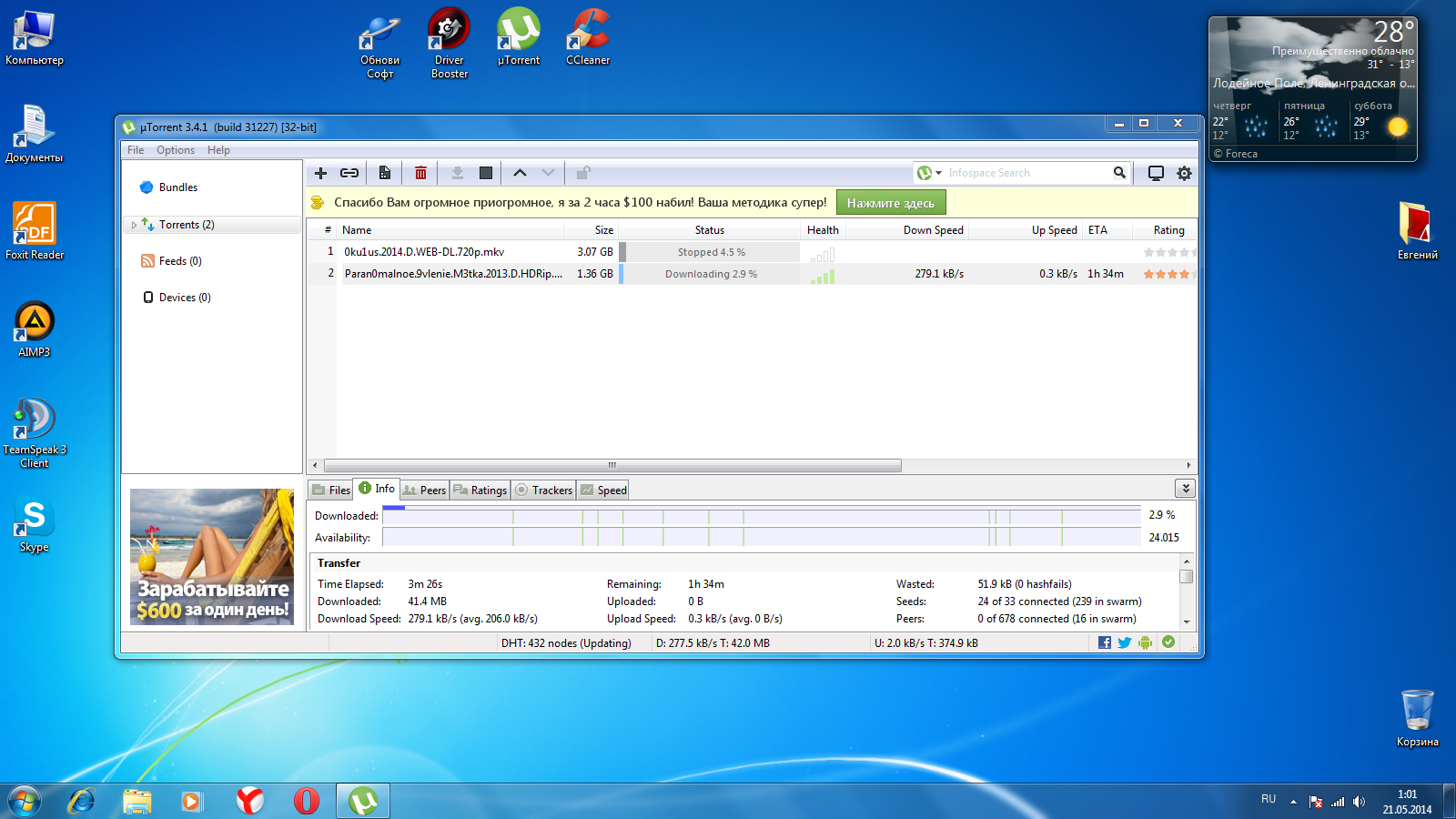Move torrent down the queue with the down arrow
Screen dimensions: 1456x819
tap(548, 173)
